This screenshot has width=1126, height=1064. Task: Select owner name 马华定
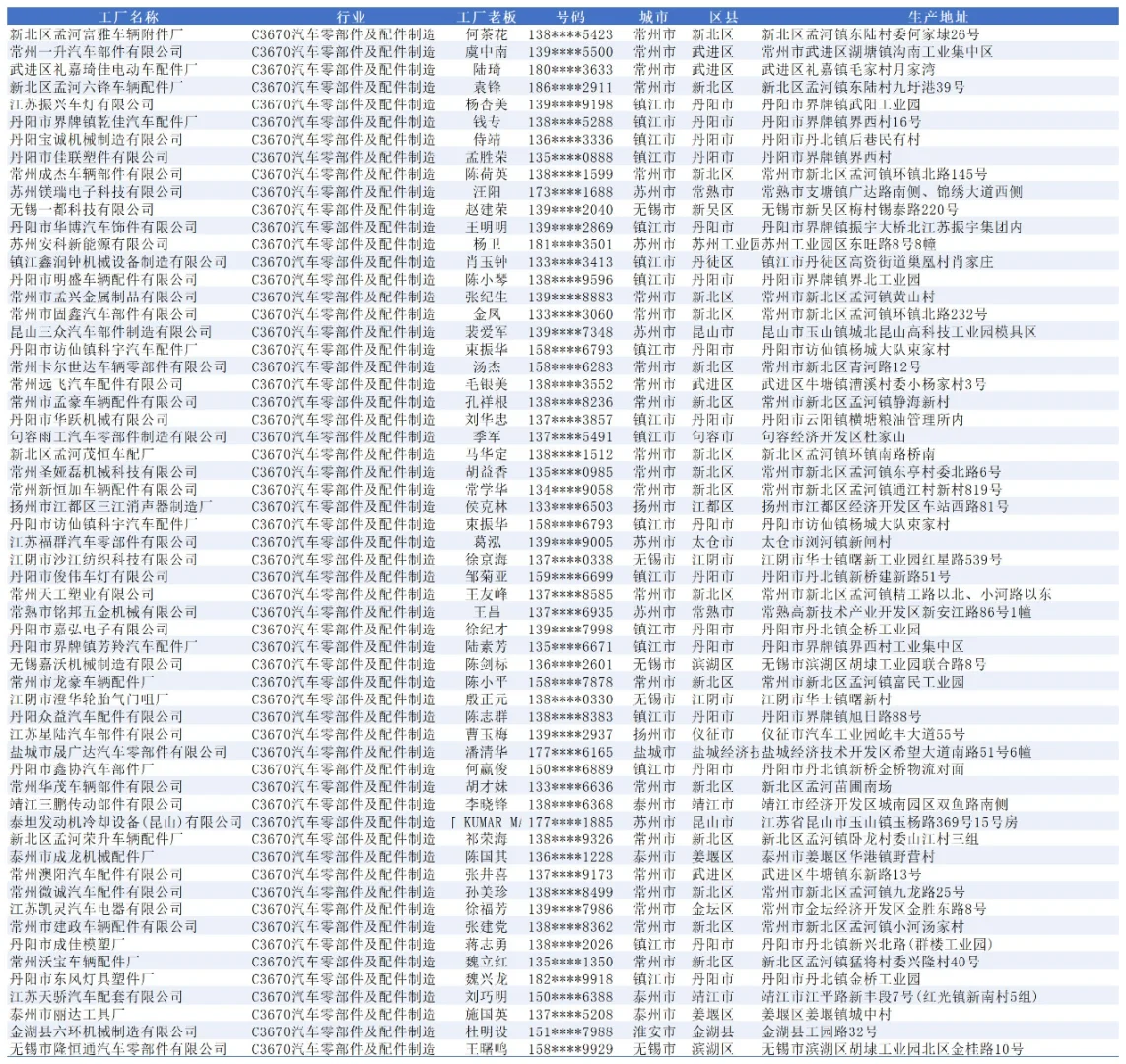(487, 454)
